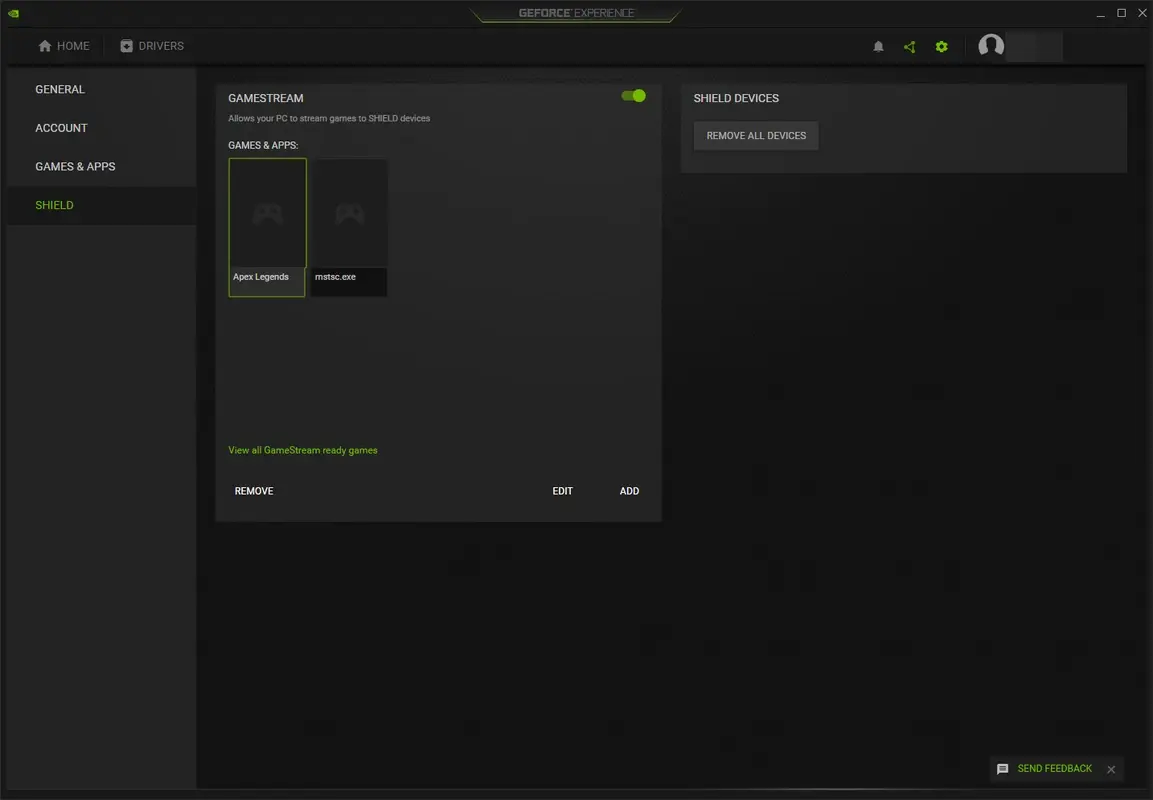Click the share icon in top bar

pyautogui.click(x=909, y=46)
